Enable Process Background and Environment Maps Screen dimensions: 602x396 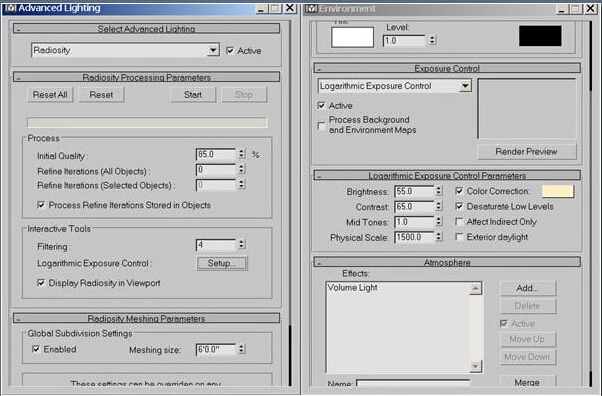(322, 126)
